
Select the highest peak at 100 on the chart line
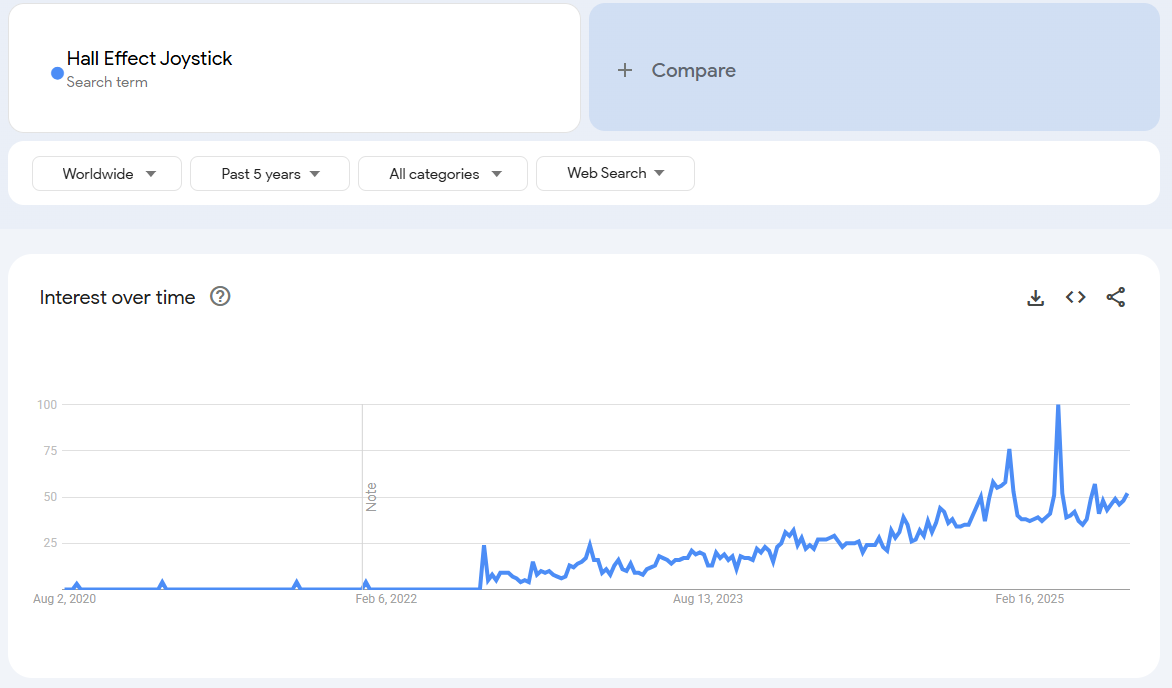click(1058, 406)
